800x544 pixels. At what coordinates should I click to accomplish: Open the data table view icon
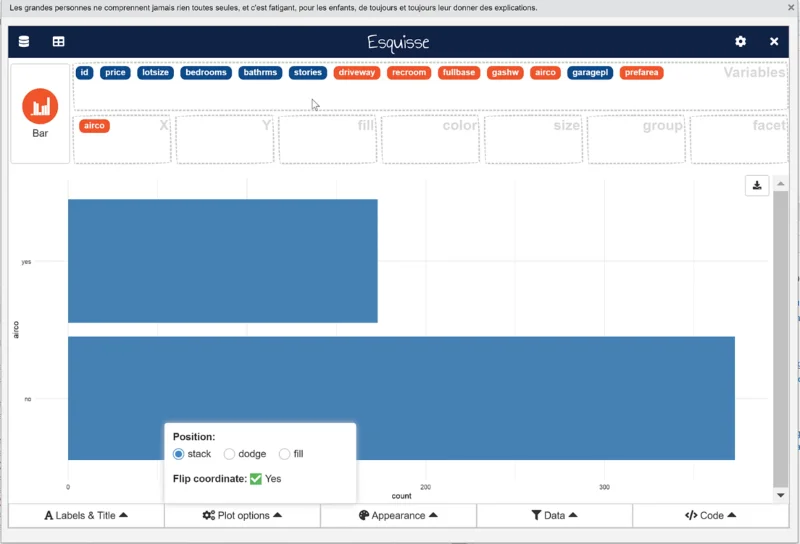point(59,42)
